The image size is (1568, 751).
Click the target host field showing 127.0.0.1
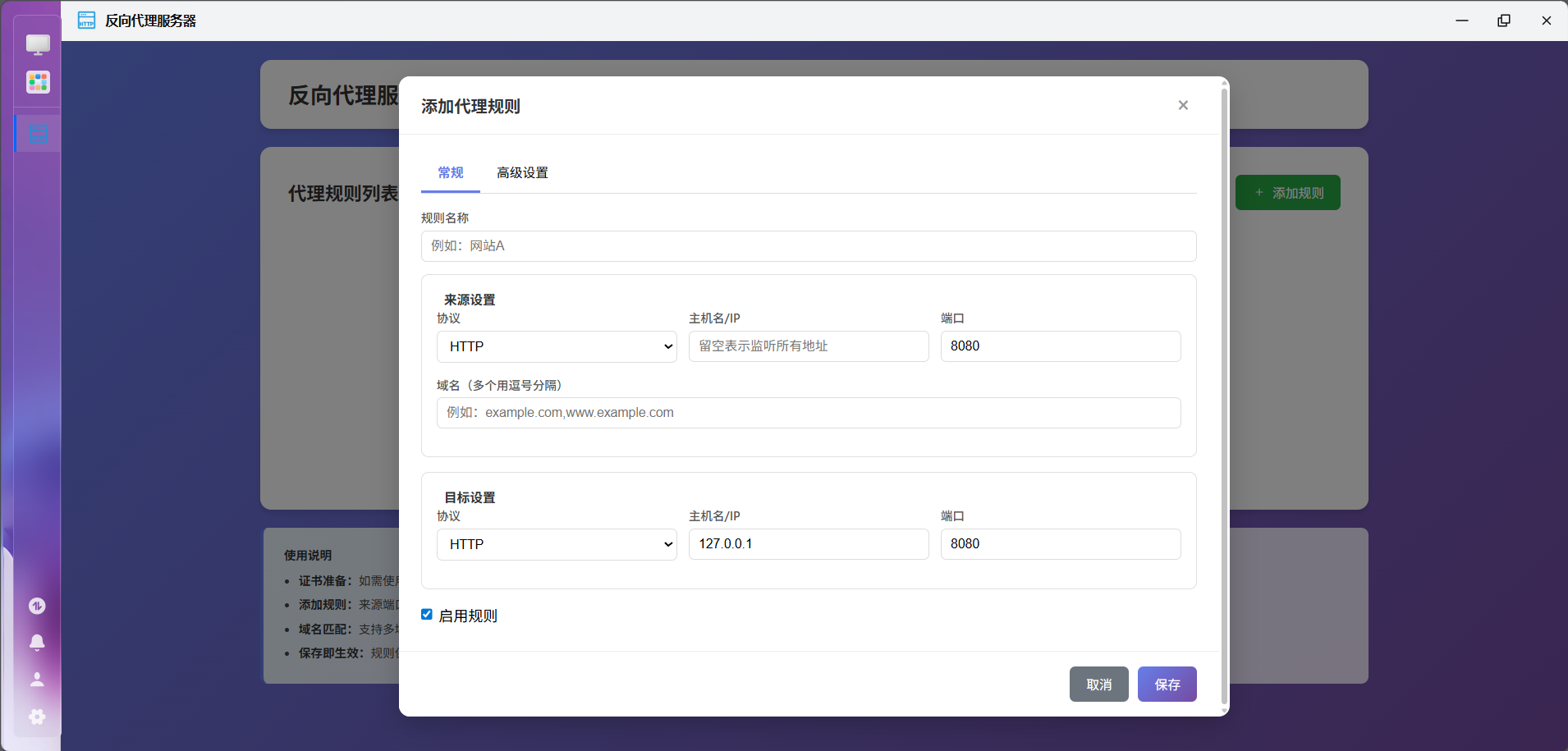pyautogui.click(x=809, y=544)
